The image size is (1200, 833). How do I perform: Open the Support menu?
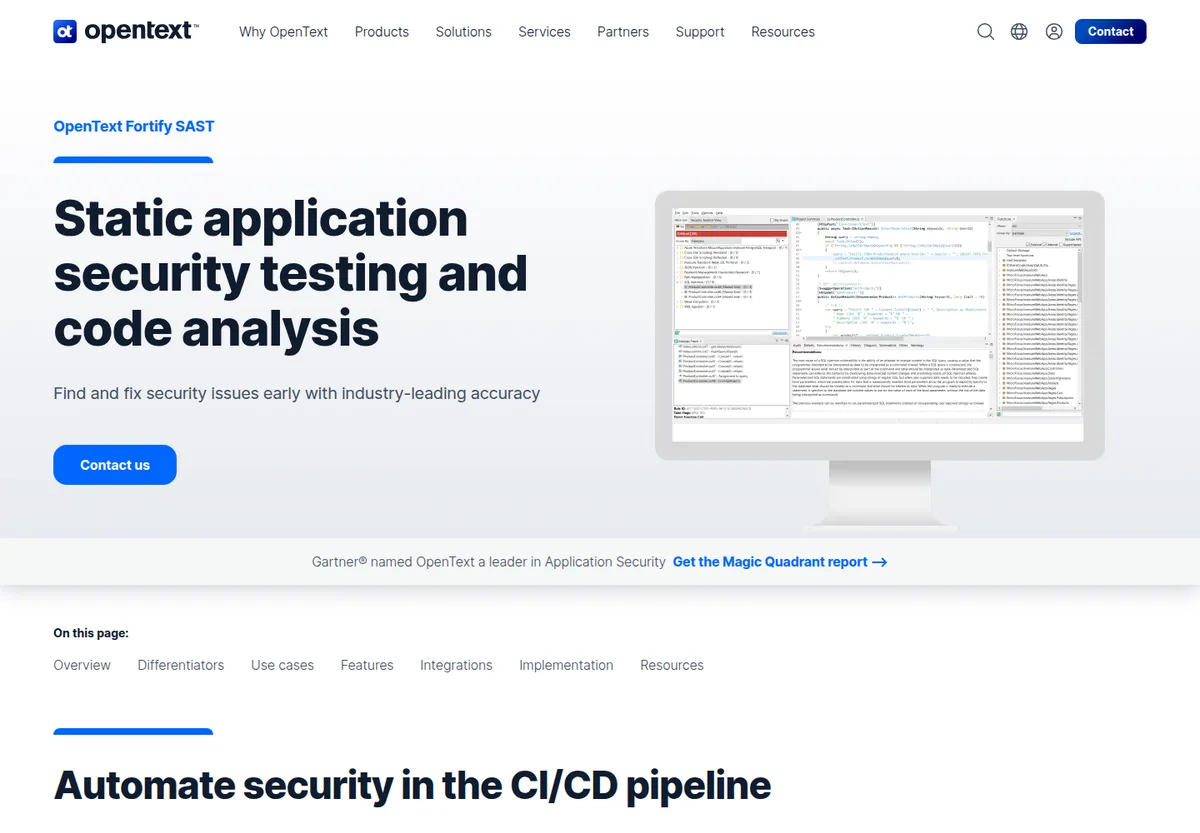pos(700,32)
